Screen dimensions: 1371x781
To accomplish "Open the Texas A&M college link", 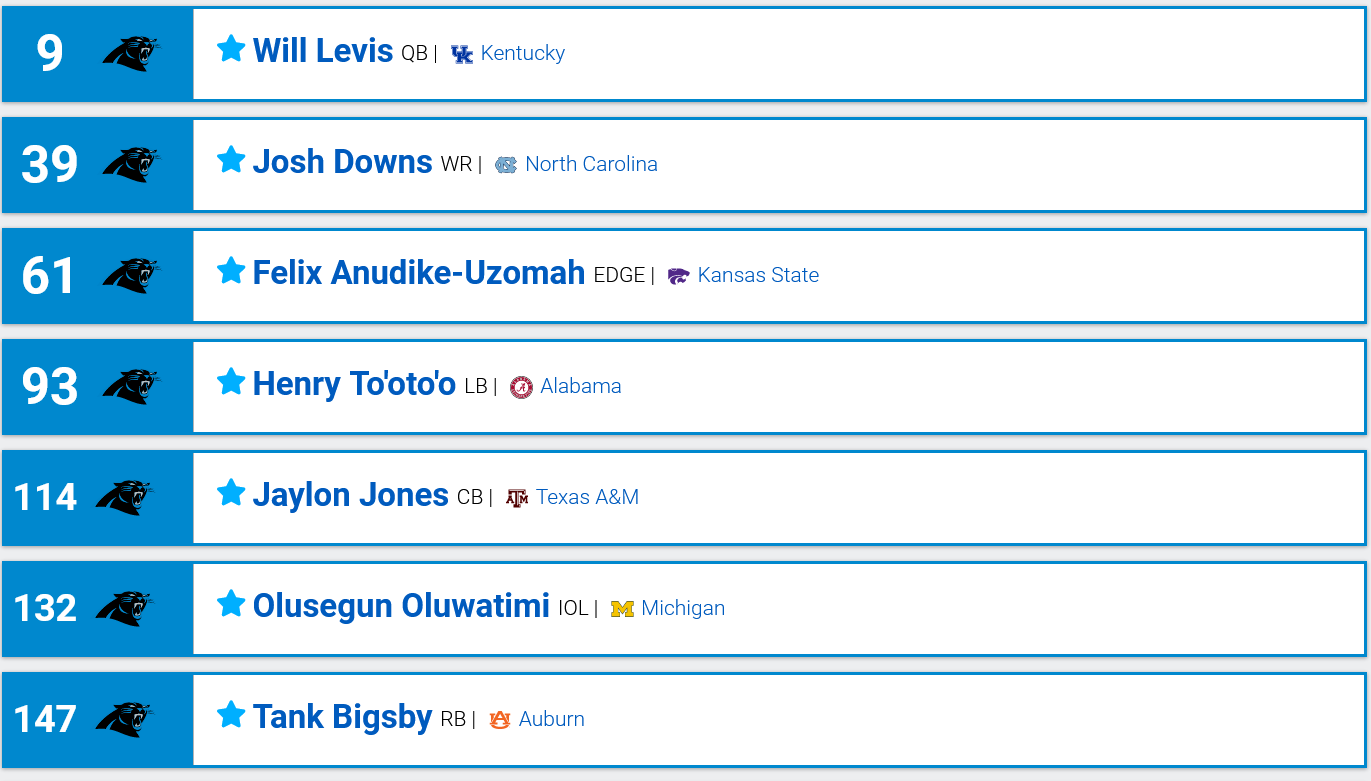I will [587, 497].
